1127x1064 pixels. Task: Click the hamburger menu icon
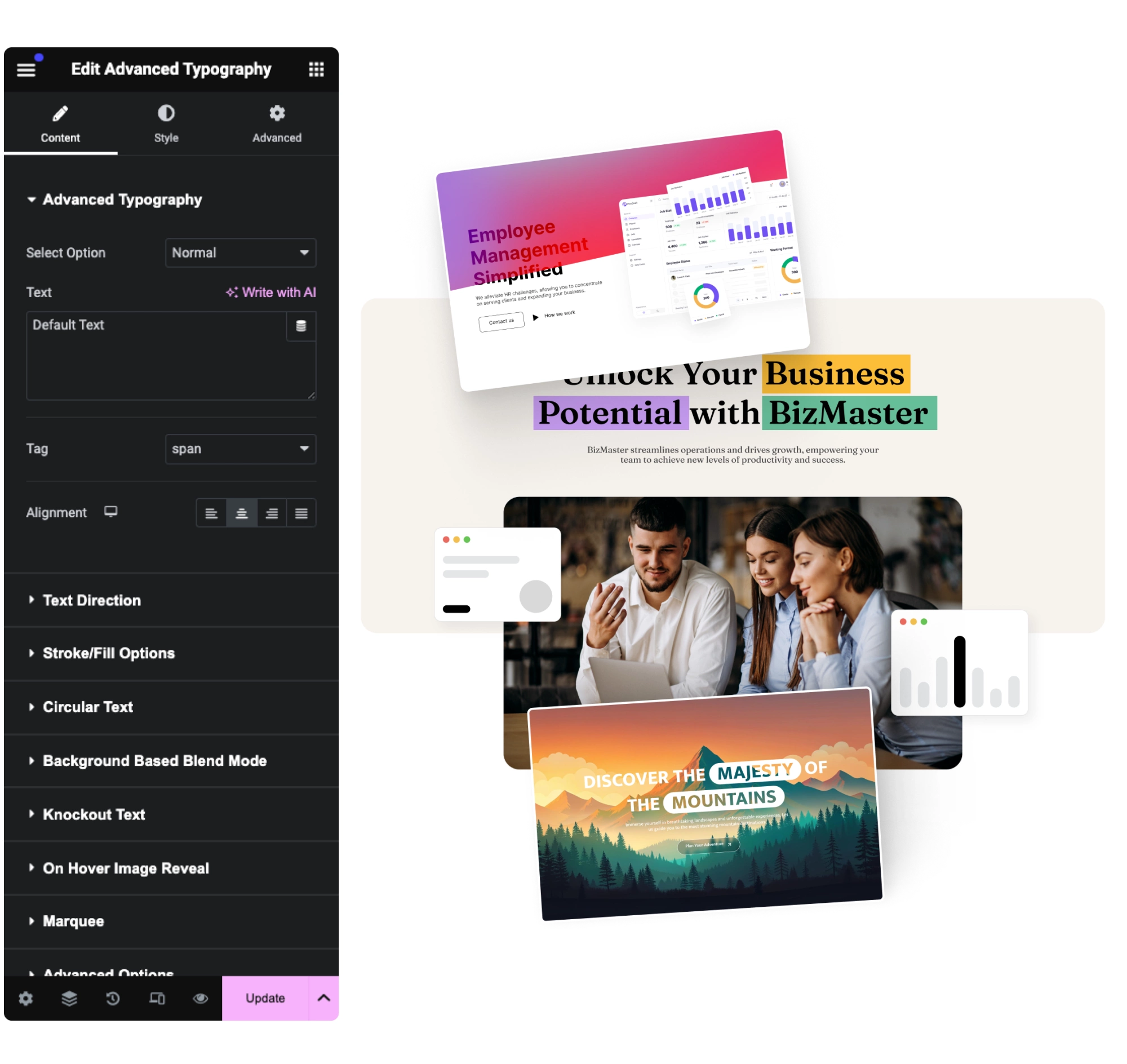click(29, 70)
